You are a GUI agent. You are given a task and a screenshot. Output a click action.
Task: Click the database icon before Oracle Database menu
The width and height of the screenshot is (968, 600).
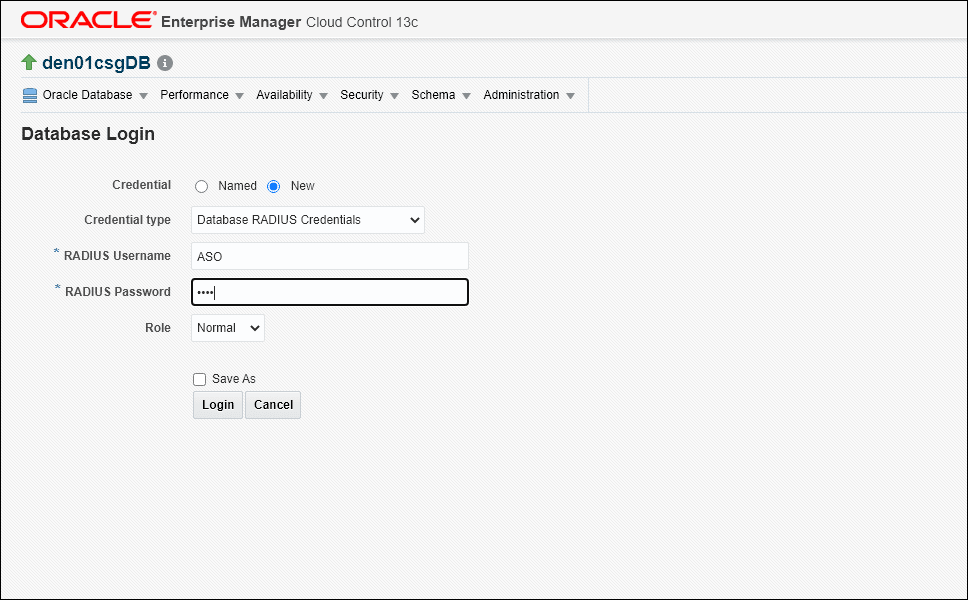(x=28, y=94)
